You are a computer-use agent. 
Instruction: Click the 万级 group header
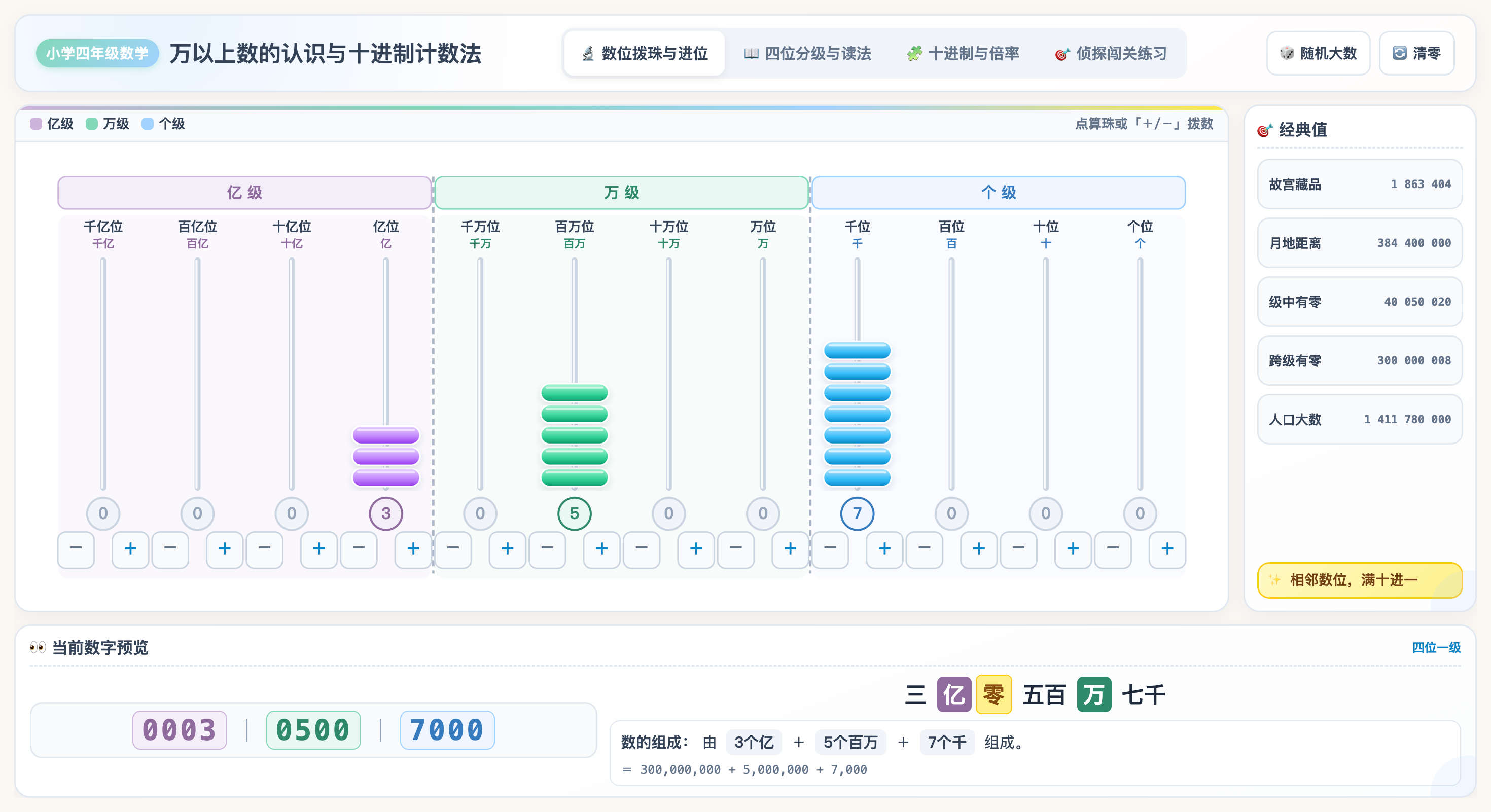click(x=622, y=193)
